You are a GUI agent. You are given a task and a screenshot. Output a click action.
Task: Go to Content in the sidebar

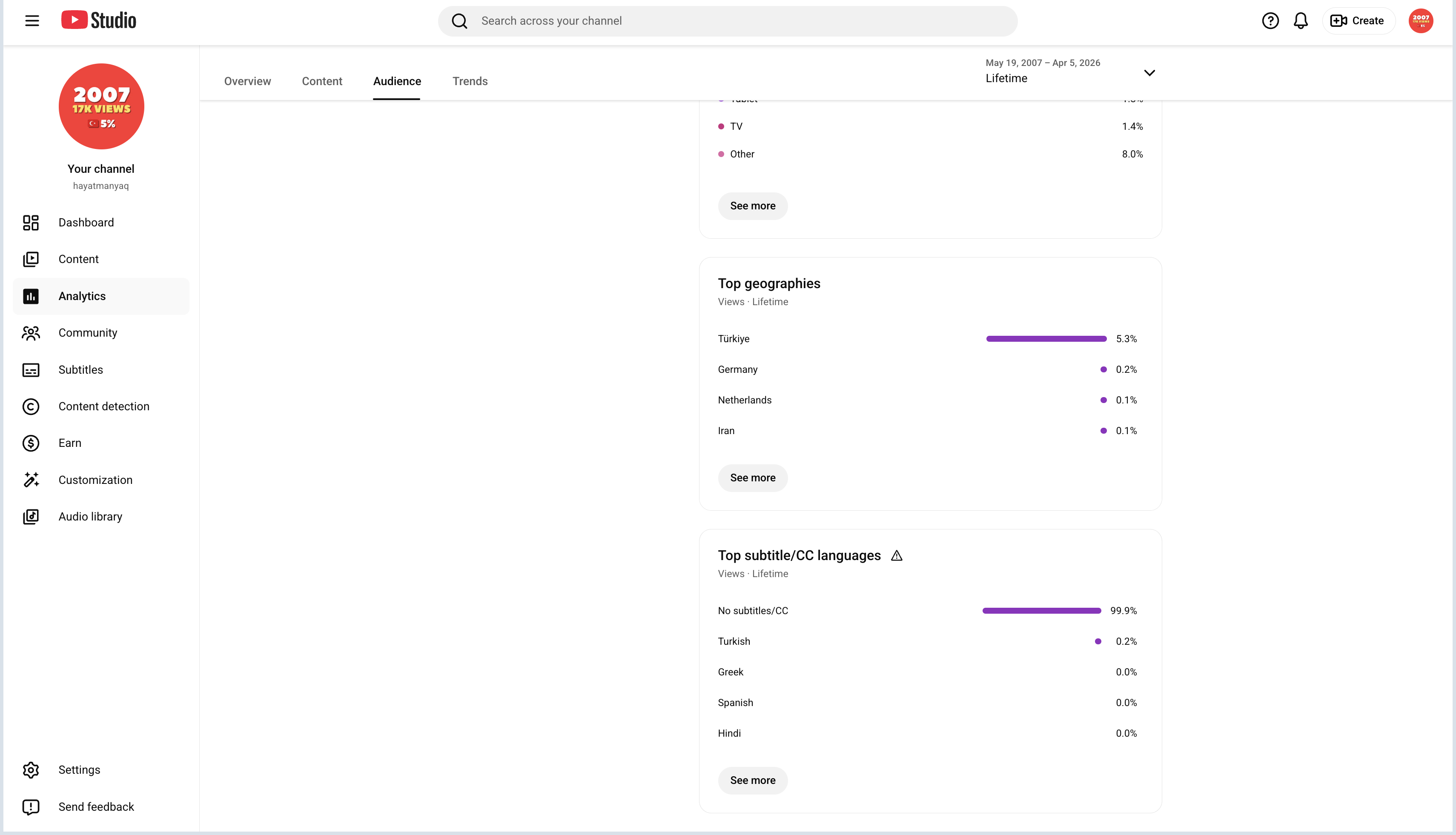[101, 259]
